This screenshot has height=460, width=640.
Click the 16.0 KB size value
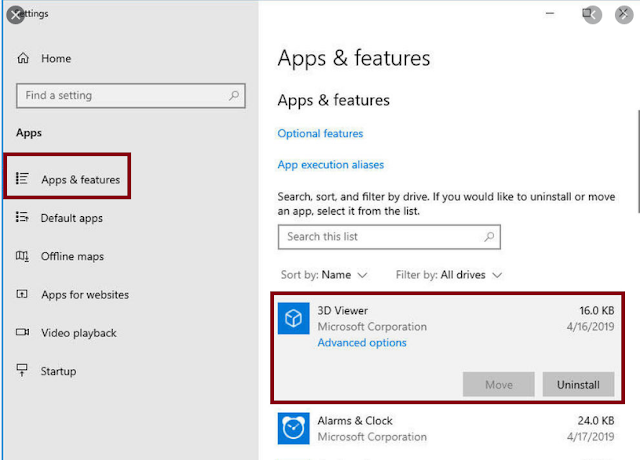pyautogui.click(x=597, y=311)
